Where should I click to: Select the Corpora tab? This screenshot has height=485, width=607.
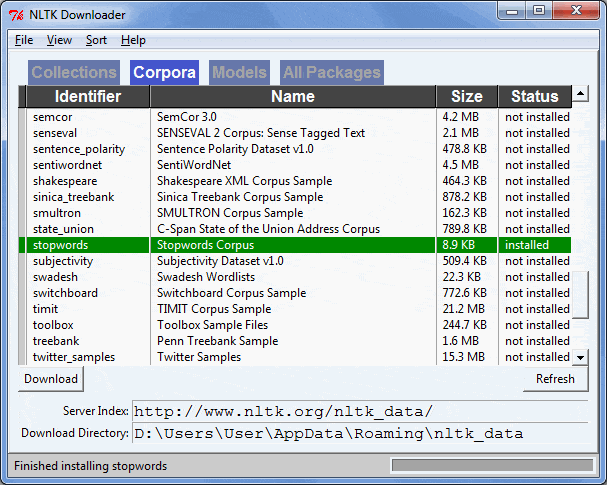(165, 72)
